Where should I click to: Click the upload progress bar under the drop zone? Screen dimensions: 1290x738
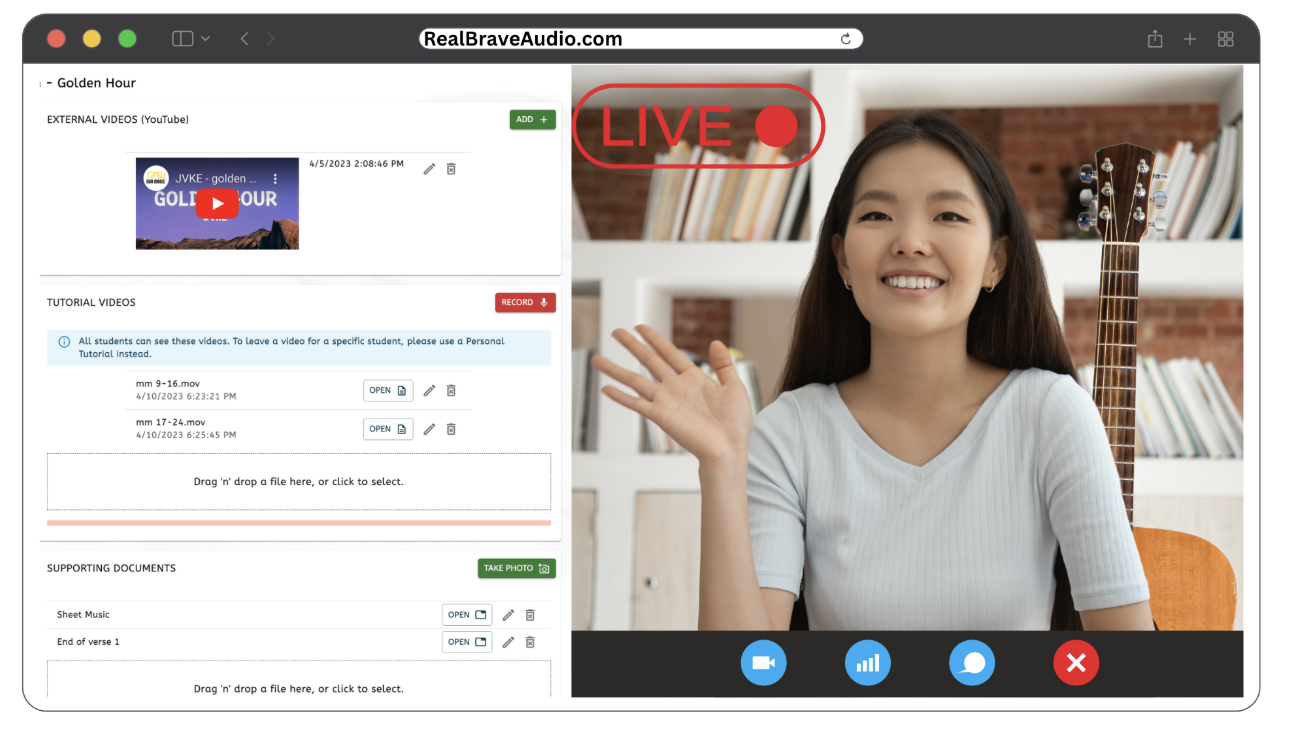click(299, 521)
